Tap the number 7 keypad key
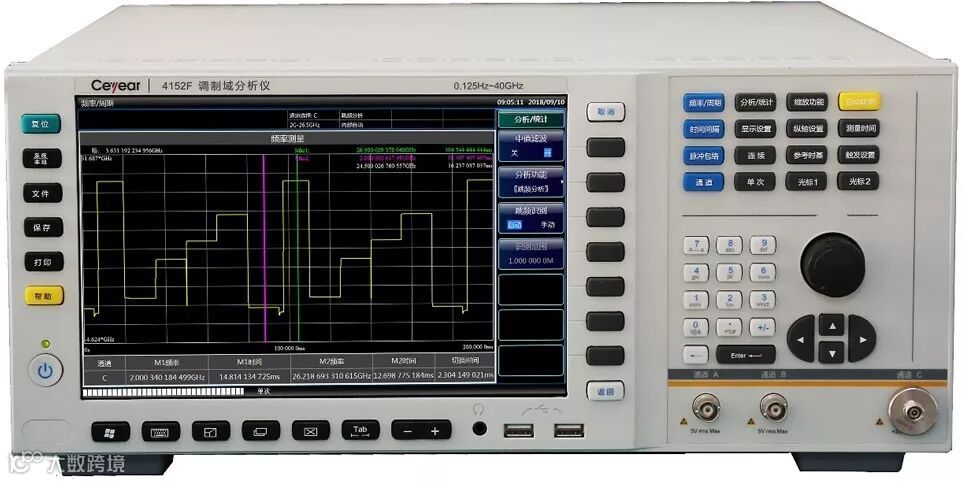 coord(696,245)
